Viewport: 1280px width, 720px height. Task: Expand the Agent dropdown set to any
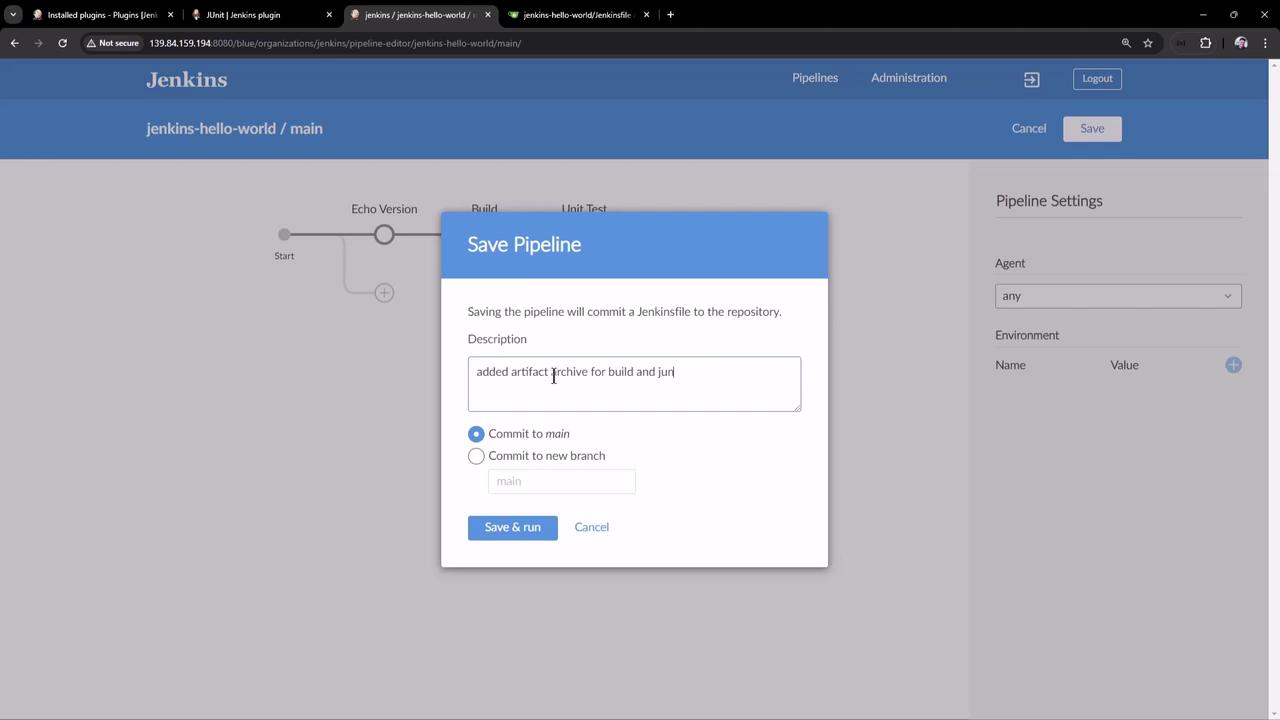point(1118,296)
